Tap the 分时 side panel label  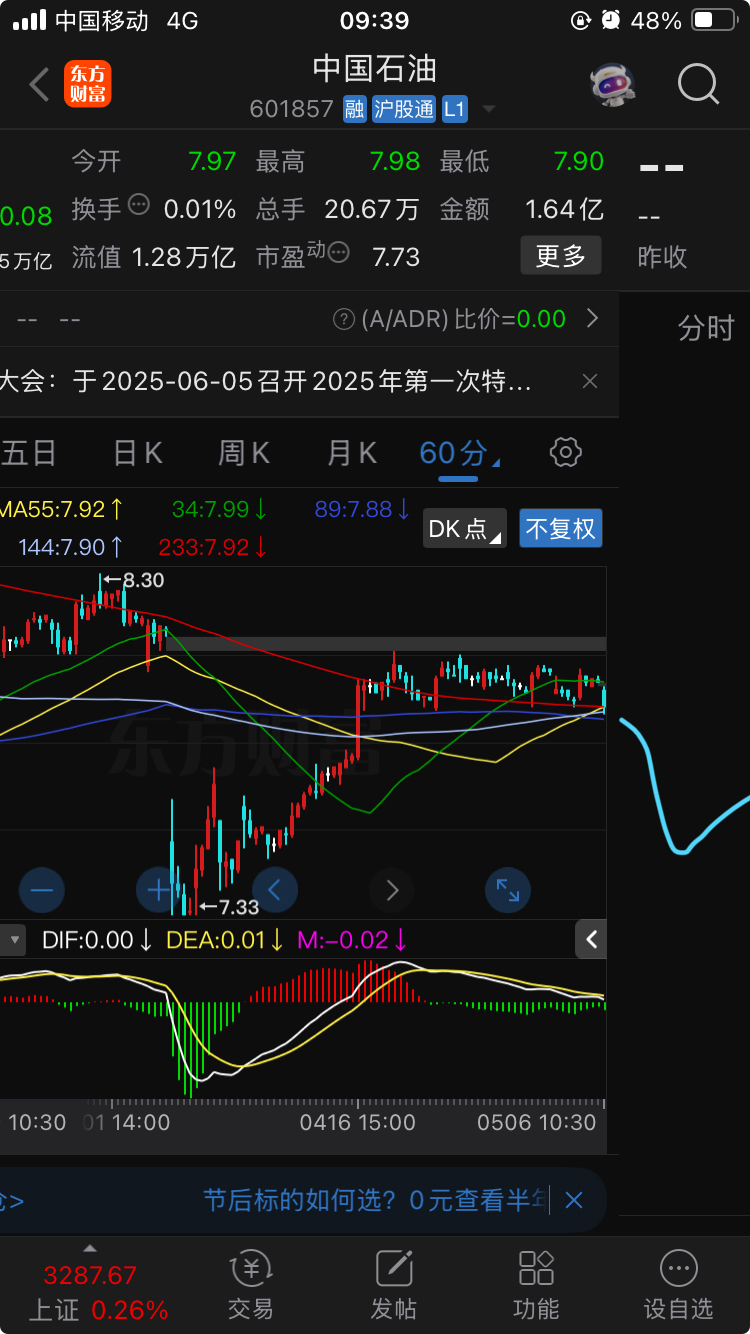(706, 328)
